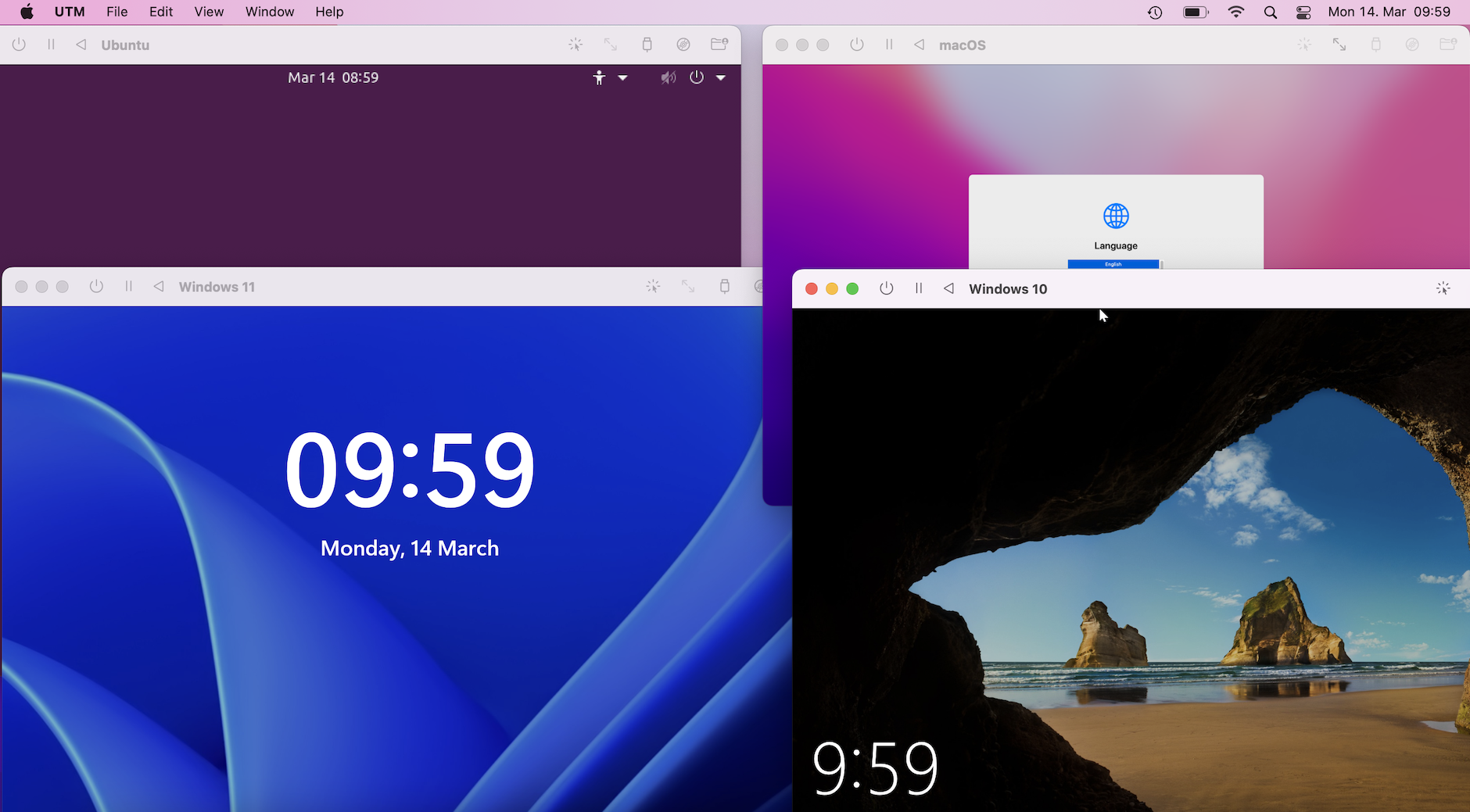Screen dimensions: 1470x812
Task: Capture mouse cursor in Ubuntu window
Action: 575,45
